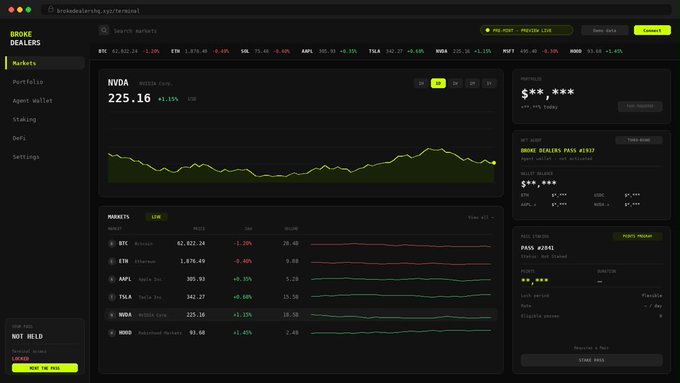This screenshot has width=680, height=383.
Task: Click the search magnifier icon
Action: [104, 30]
